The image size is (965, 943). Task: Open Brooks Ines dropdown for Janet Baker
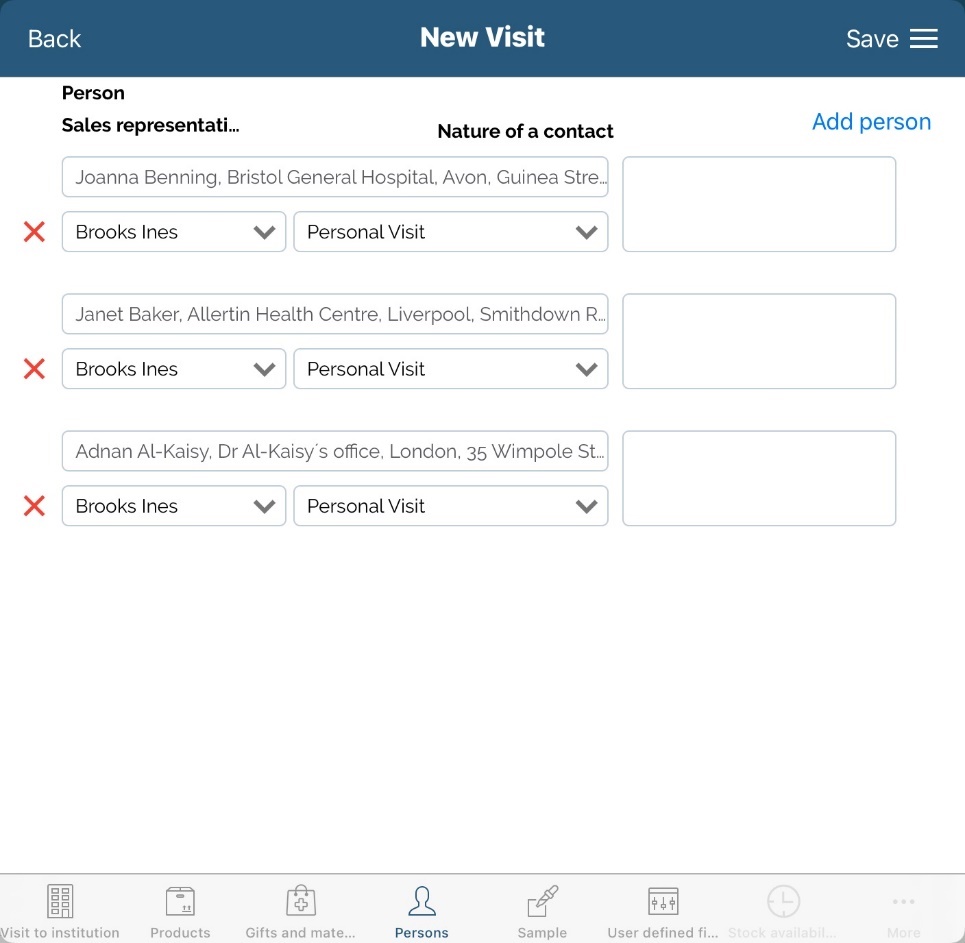174,369
